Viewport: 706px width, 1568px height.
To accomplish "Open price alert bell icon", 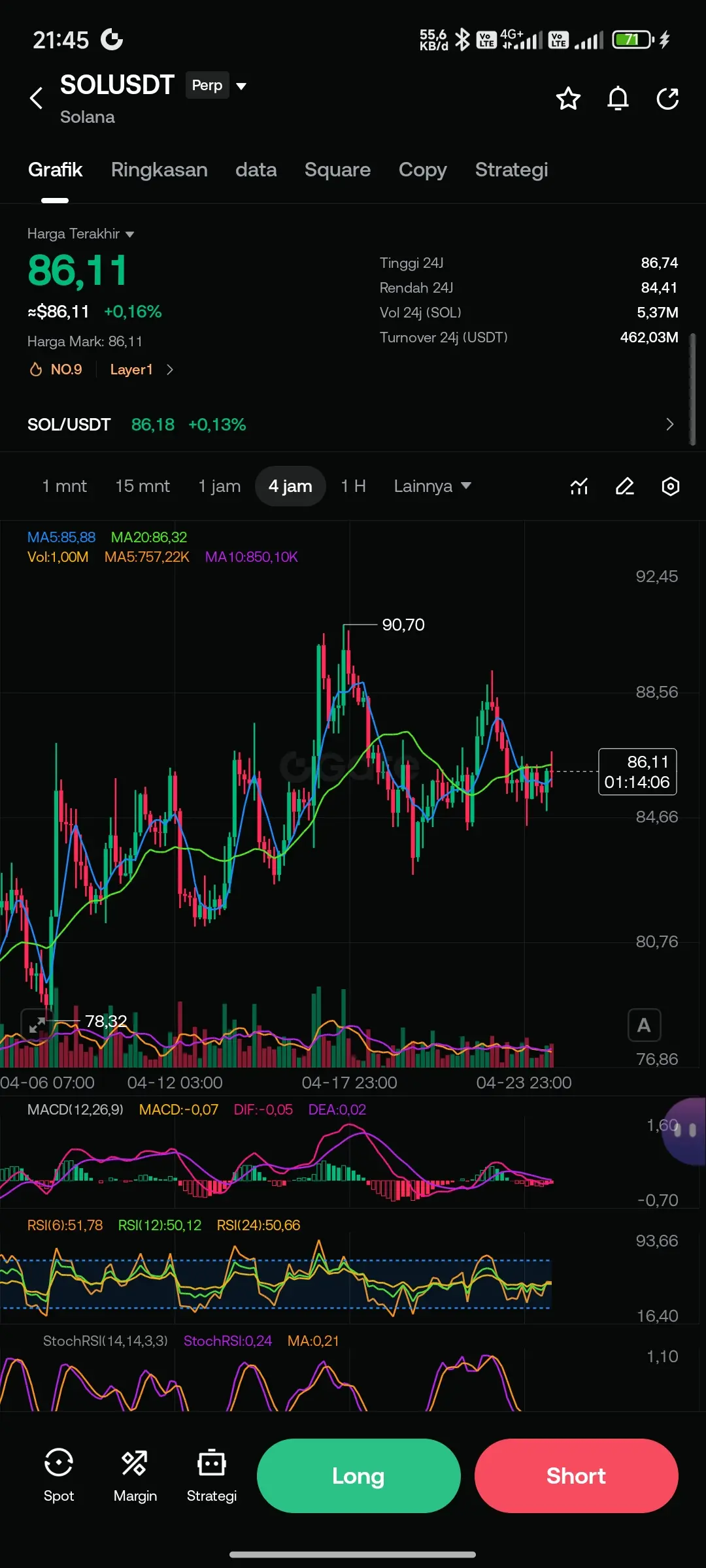I will pos(618,99).
